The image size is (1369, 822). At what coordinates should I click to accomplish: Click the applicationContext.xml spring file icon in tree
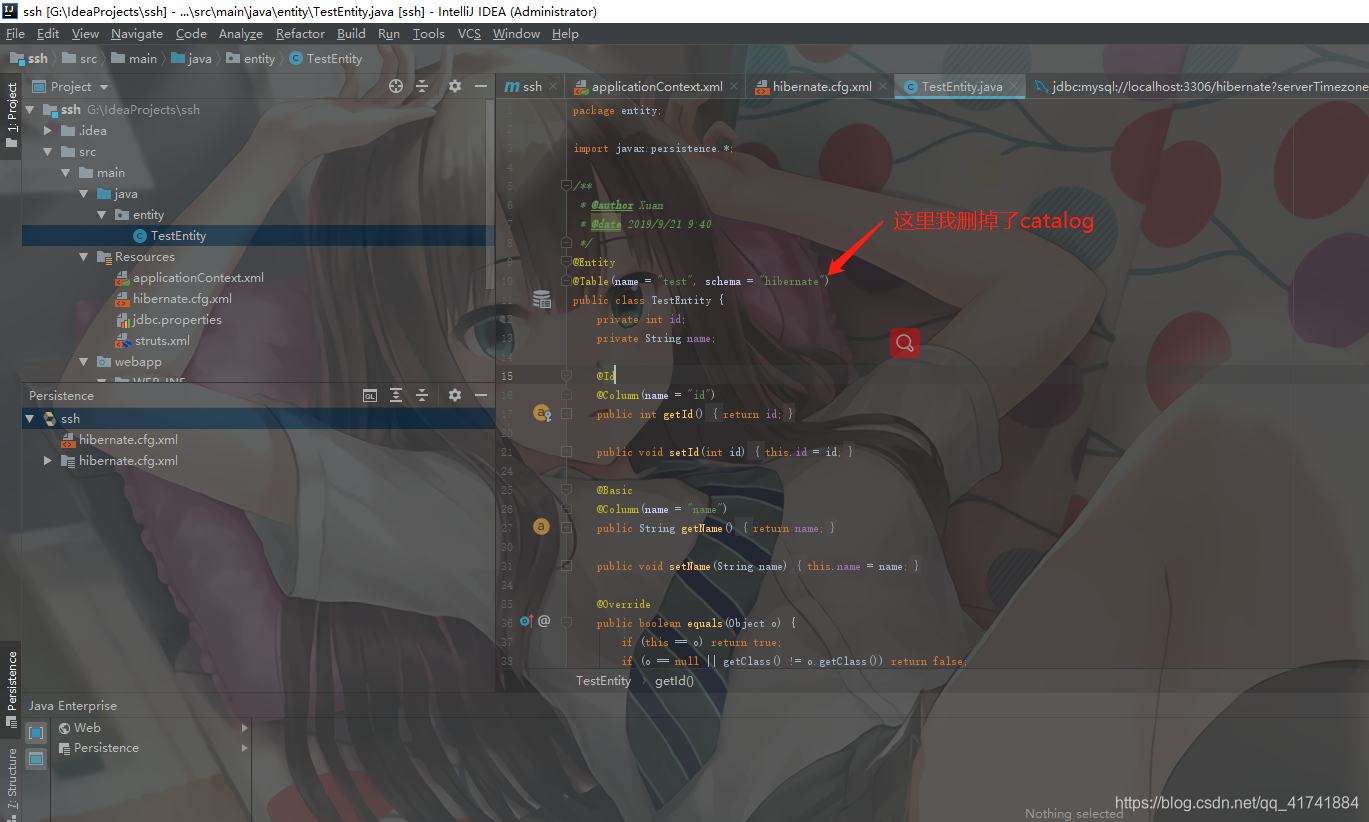tap(122, 277)
